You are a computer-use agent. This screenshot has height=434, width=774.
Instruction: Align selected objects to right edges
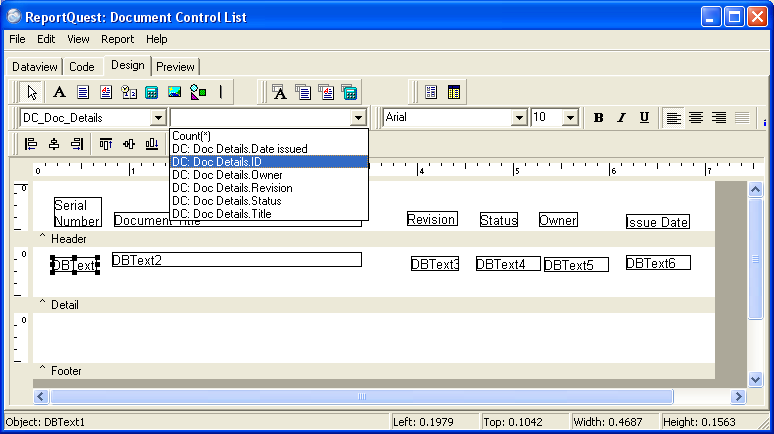point(77,144)
